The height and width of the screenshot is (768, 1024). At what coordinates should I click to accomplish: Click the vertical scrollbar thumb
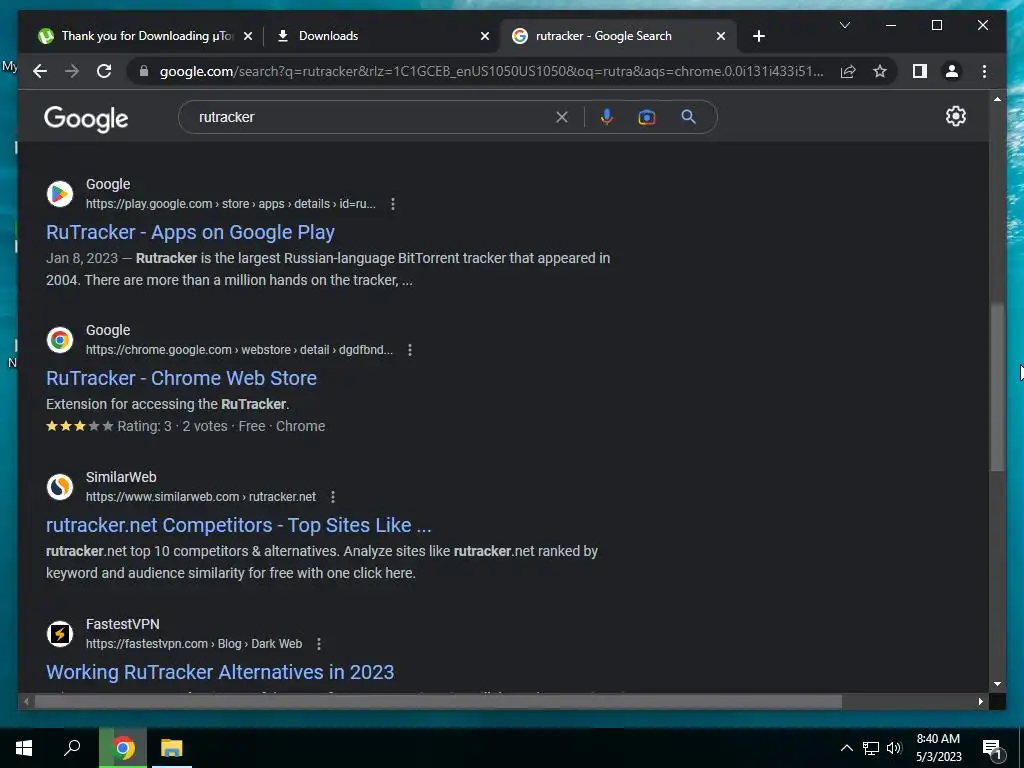pyautogui.click(x=997, y=387)
